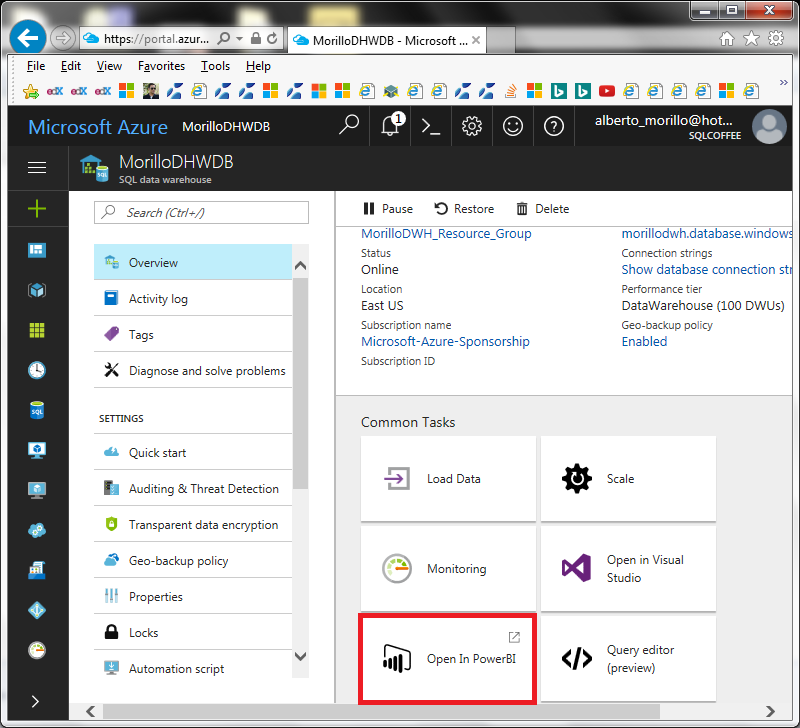This screenshot has height=728, width=800.
Task: Expand left sidebar with bottom chevron
Action: point(35,701)
